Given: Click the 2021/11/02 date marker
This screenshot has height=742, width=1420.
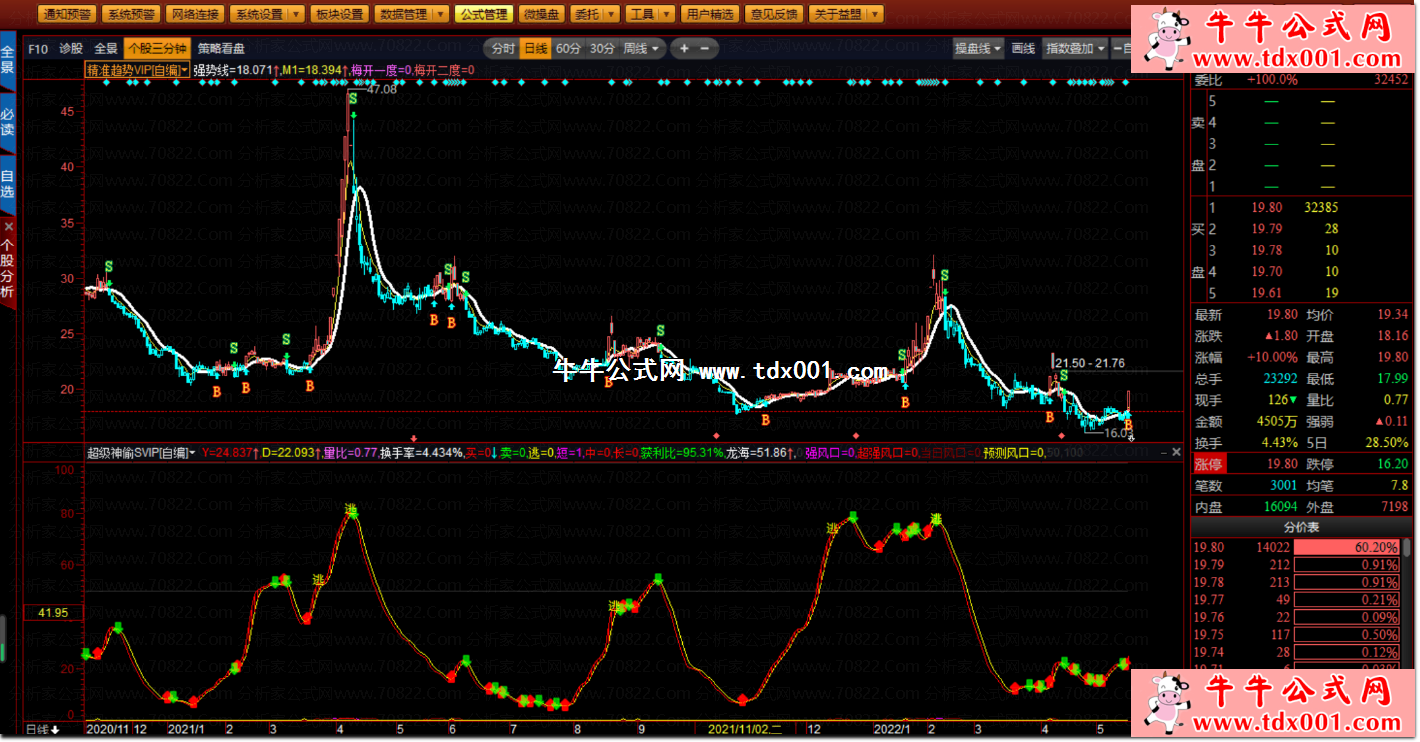Looking at the screenshot, I should click(745, 729).
